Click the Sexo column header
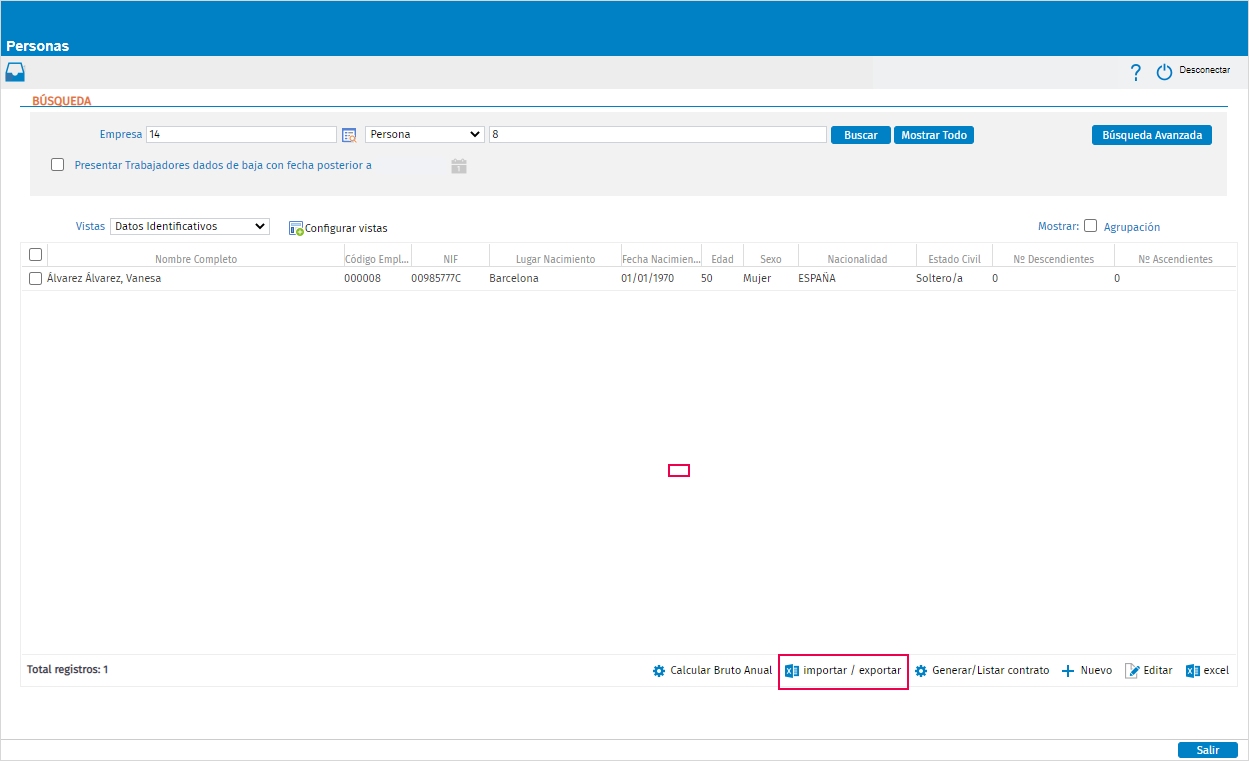This screenshot has height=761, width=1249. pos(771,259)
